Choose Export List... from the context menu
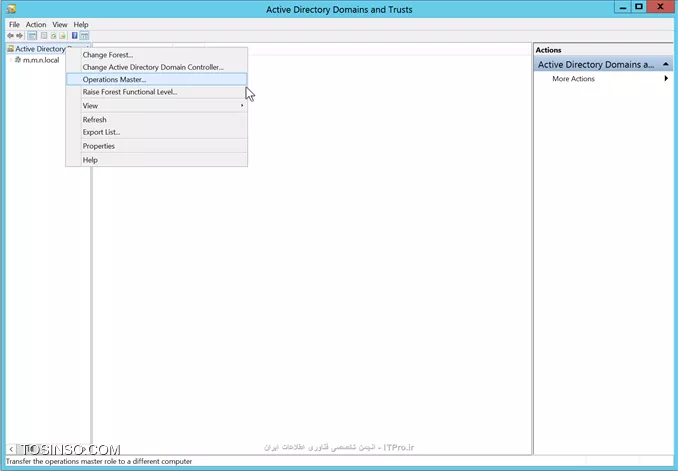The width and height of the screenshot is (678, 471). point(157,132)
